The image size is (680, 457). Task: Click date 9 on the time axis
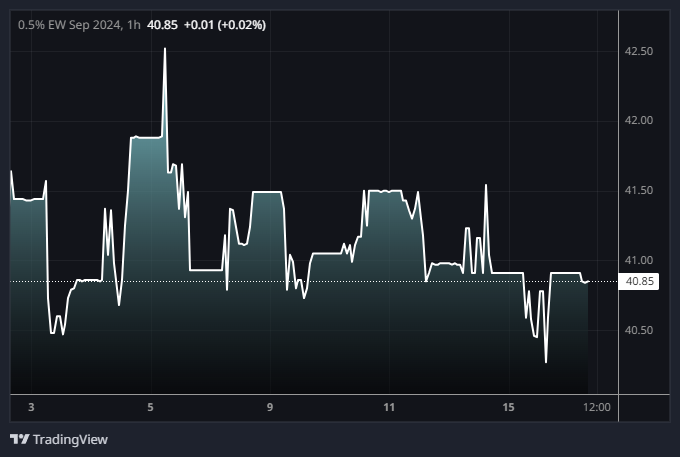click(x=270, y=407)
